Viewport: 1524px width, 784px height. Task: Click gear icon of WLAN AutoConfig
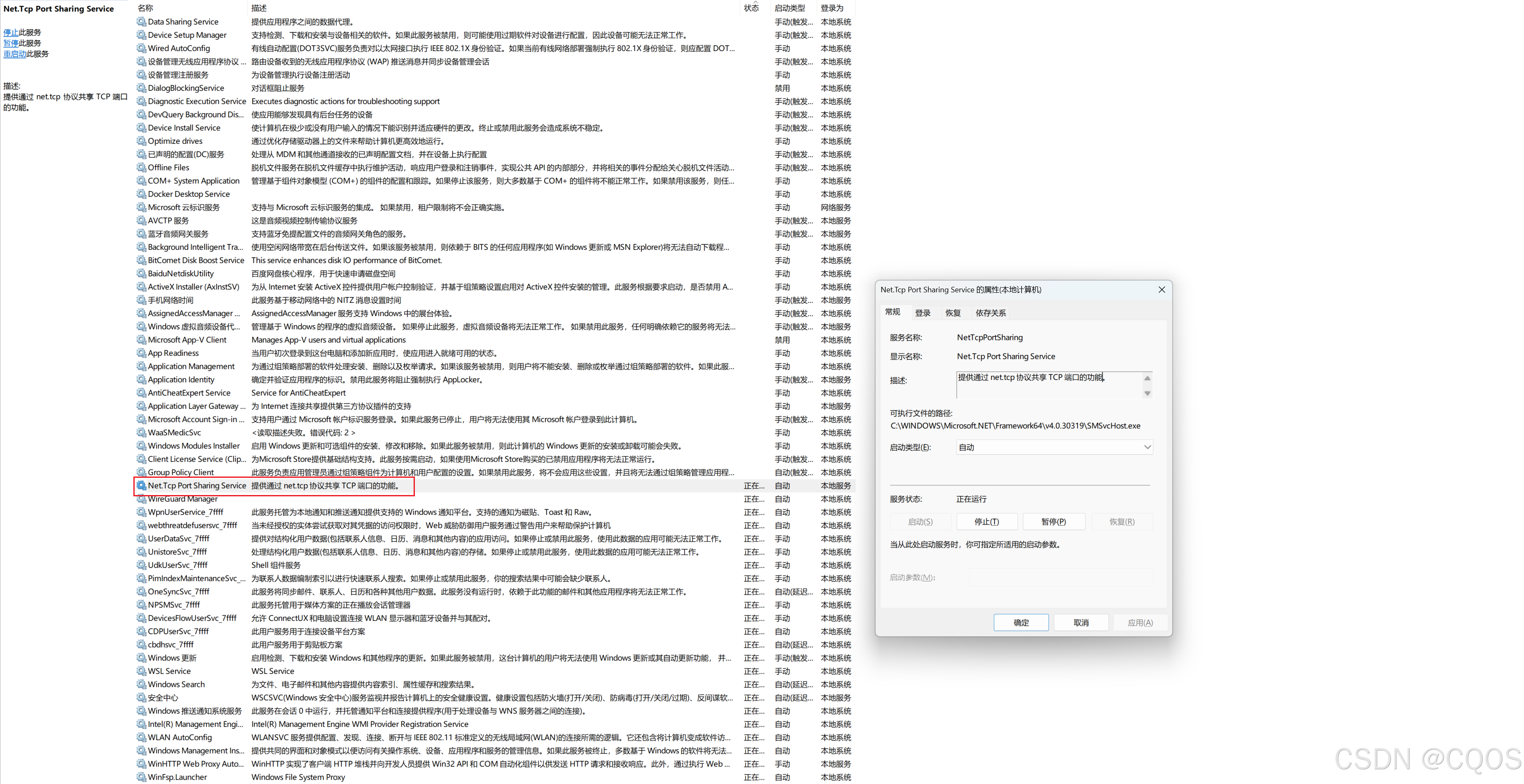coord(141,737)
